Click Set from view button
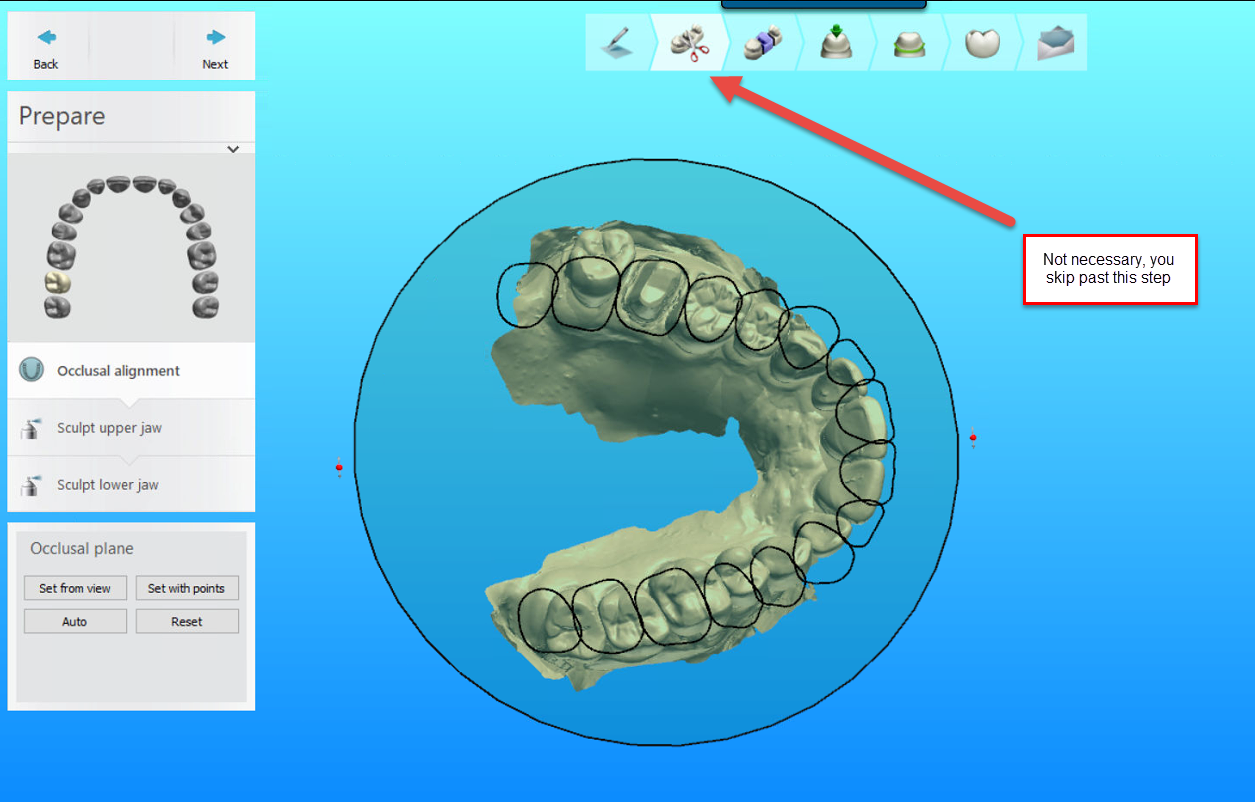This screenshot has width=1255, height=802. [x=75, y=588]
